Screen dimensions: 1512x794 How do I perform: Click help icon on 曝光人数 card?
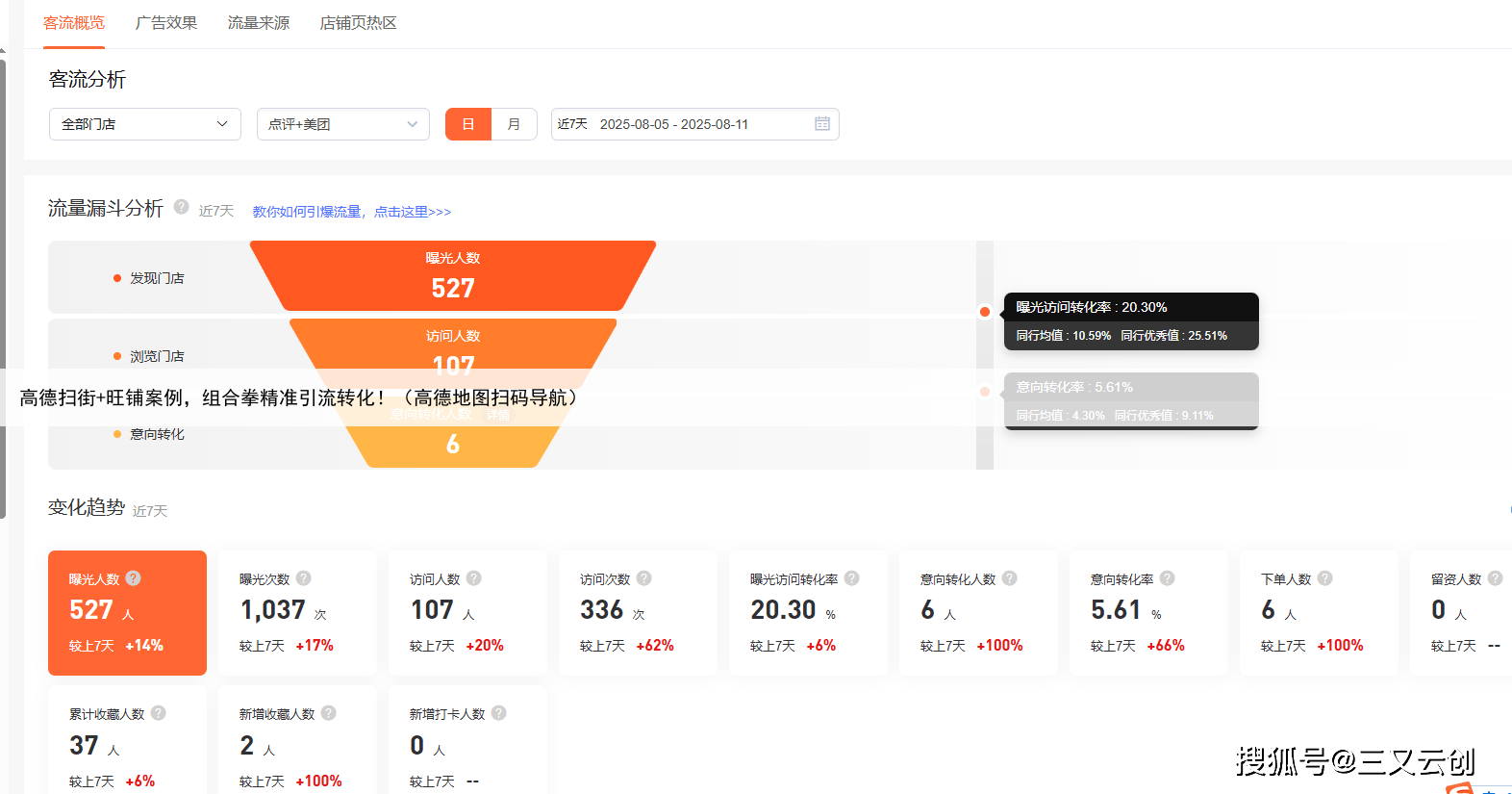click(134, 578)
